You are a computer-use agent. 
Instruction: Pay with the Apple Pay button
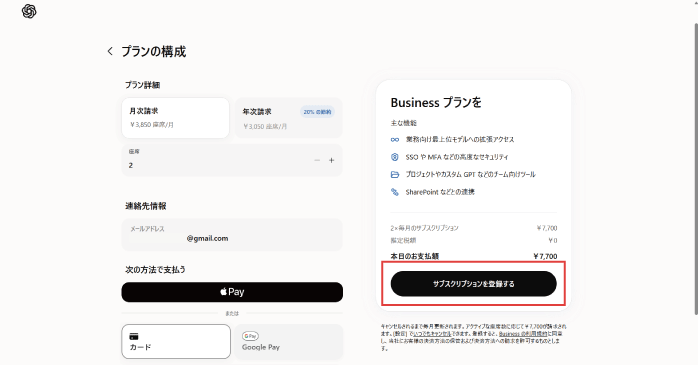pyautogui.click(x=232, y=292)
